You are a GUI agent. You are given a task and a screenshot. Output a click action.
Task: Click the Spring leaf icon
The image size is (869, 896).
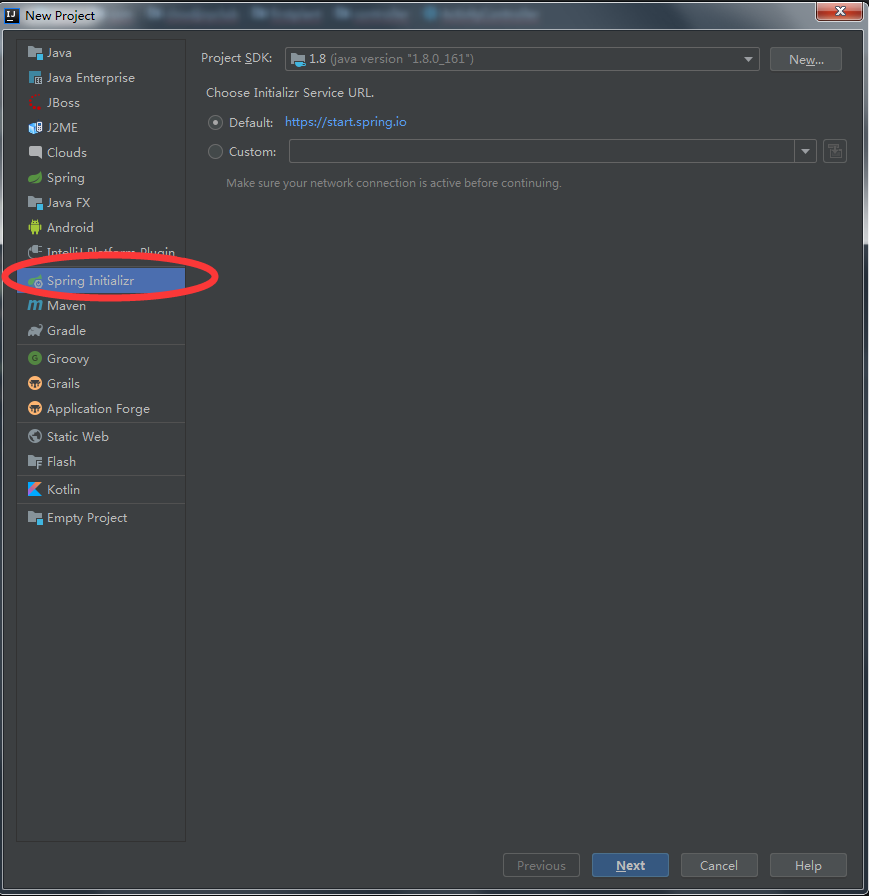[35, 178]
